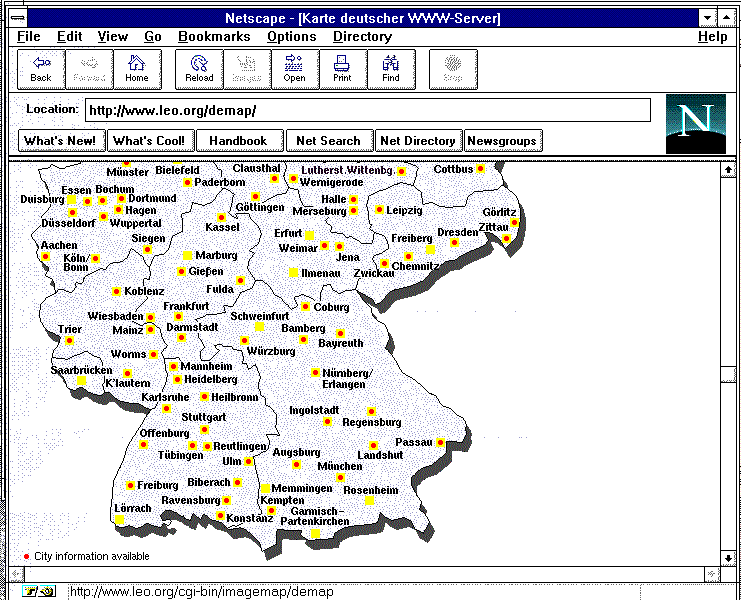Click the Koblenz red marker
This screenshot has width=741, height=600.
click(116, 291)
